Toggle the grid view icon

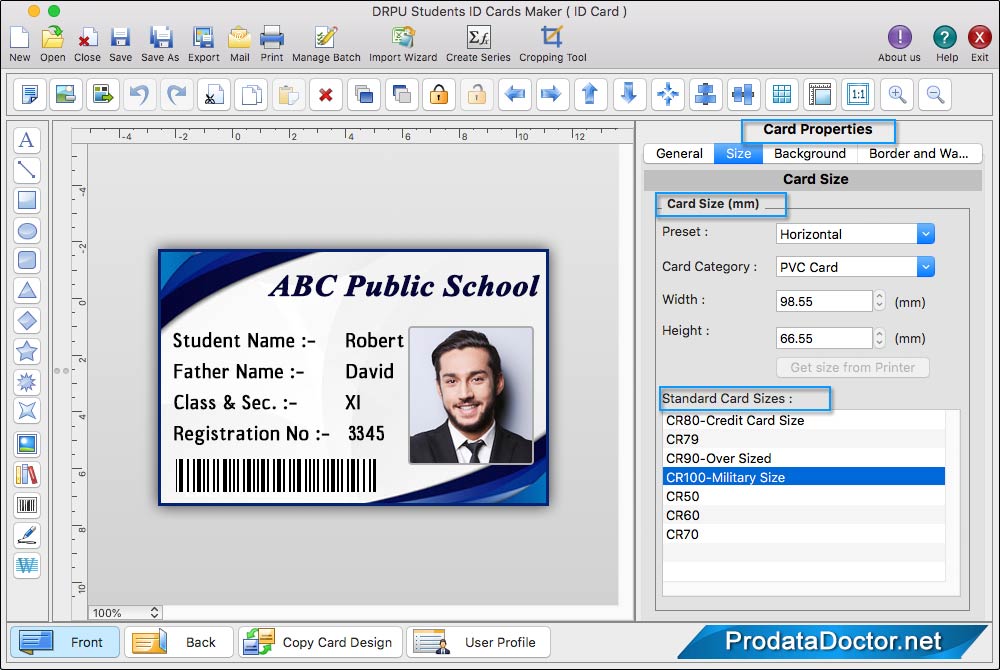(x=782, y=94)
